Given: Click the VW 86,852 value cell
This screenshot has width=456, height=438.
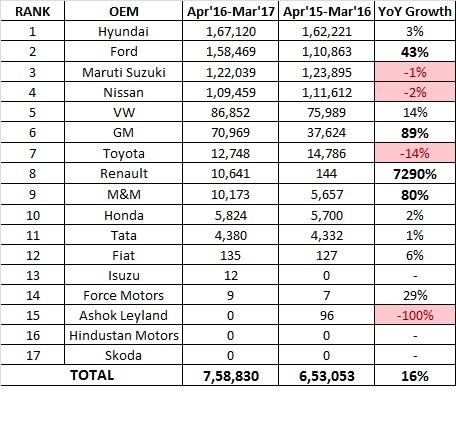Looking at the screenshot, I should 231,112.
